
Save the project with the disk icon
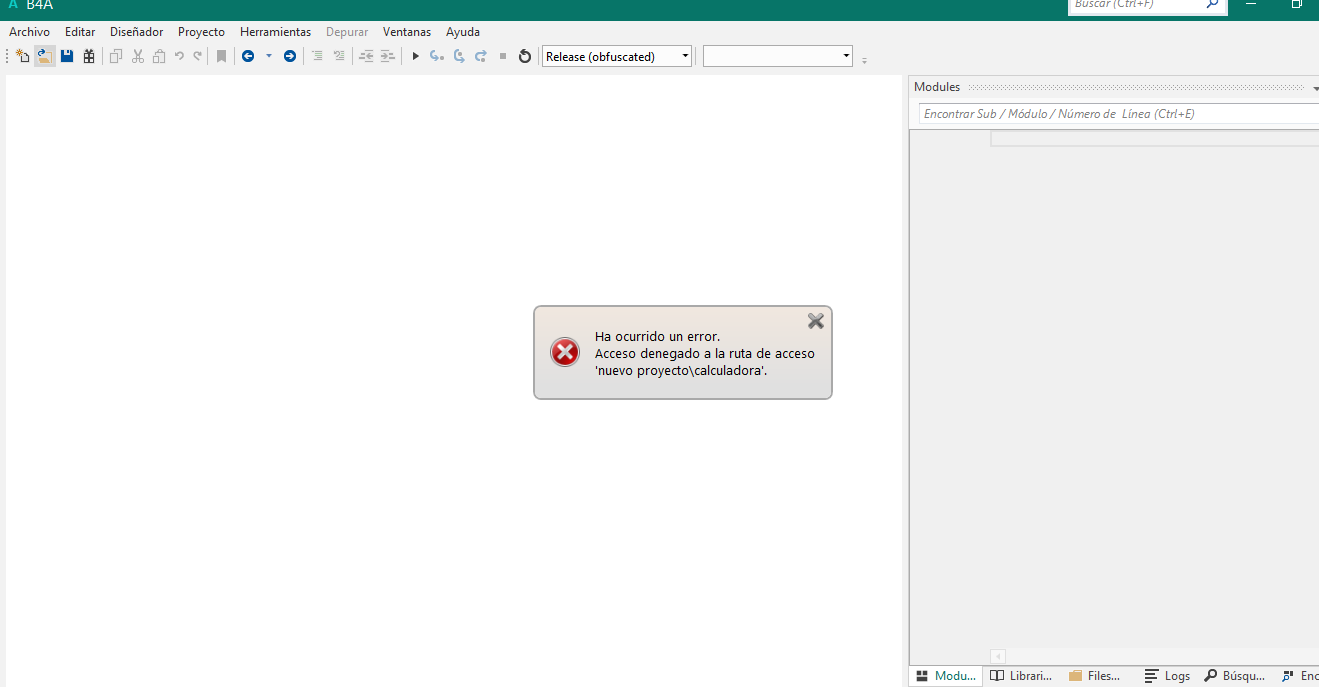[x=66, y=55]
